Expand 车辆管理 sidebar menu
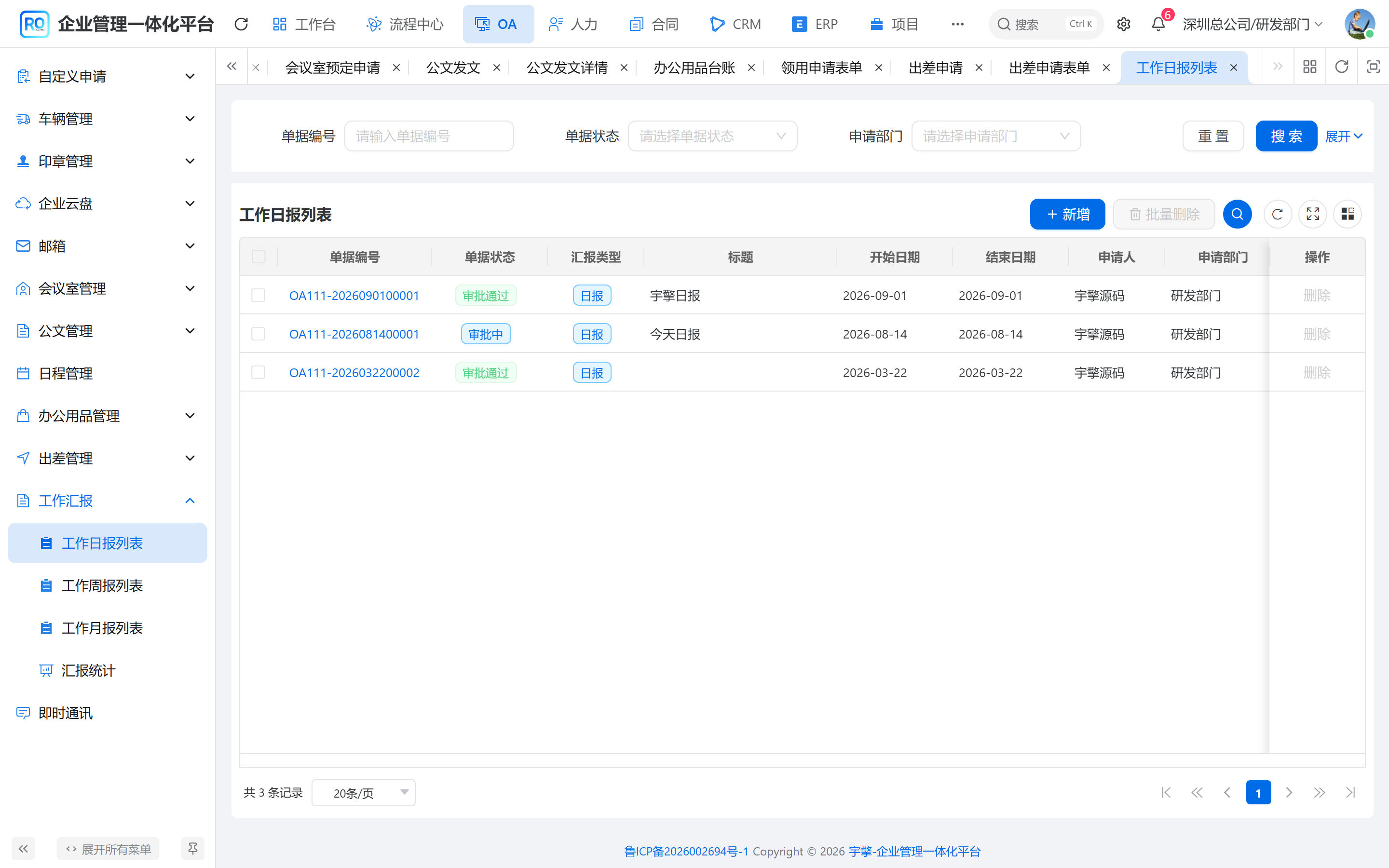1389x868 pixels. pos(107,119)
